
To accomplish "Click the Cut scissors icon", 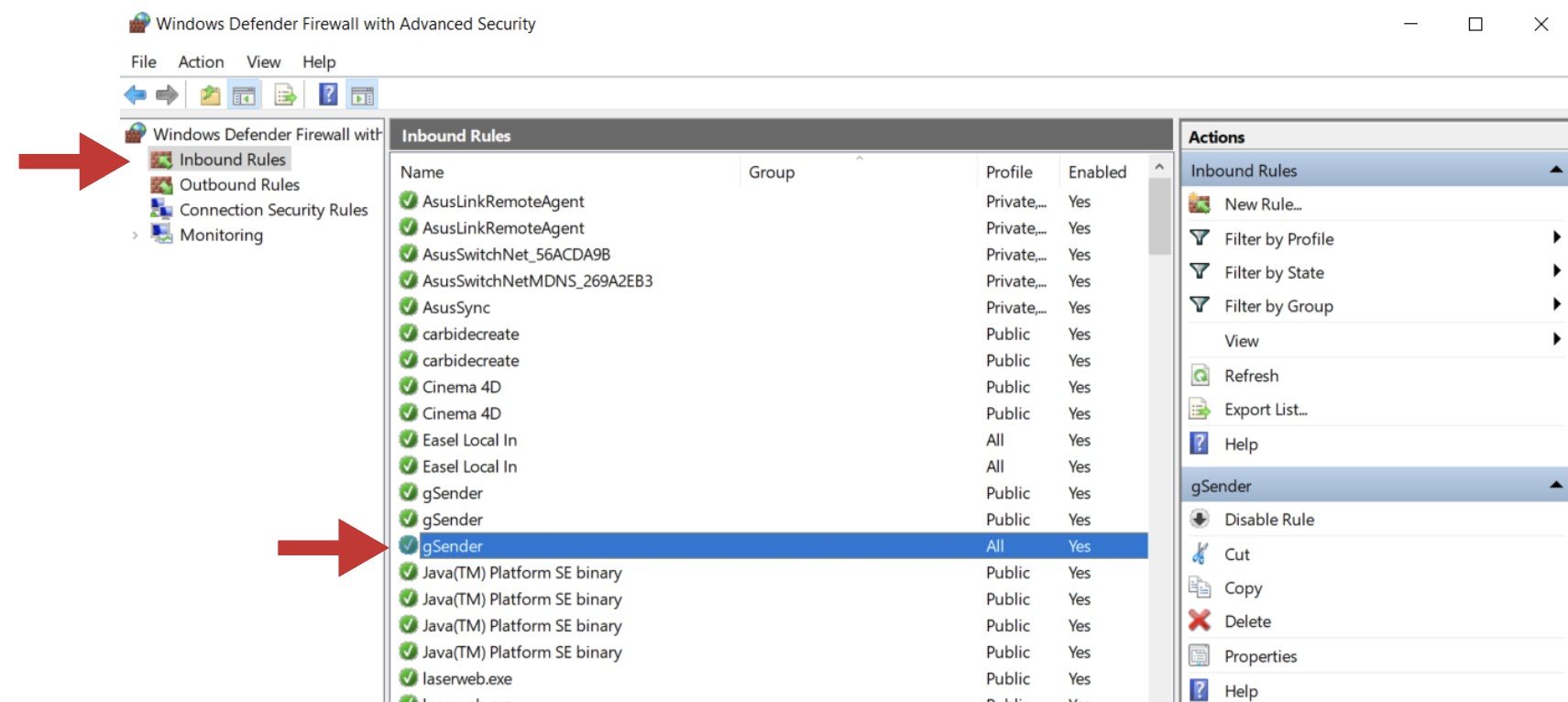I will [1200, 554].
